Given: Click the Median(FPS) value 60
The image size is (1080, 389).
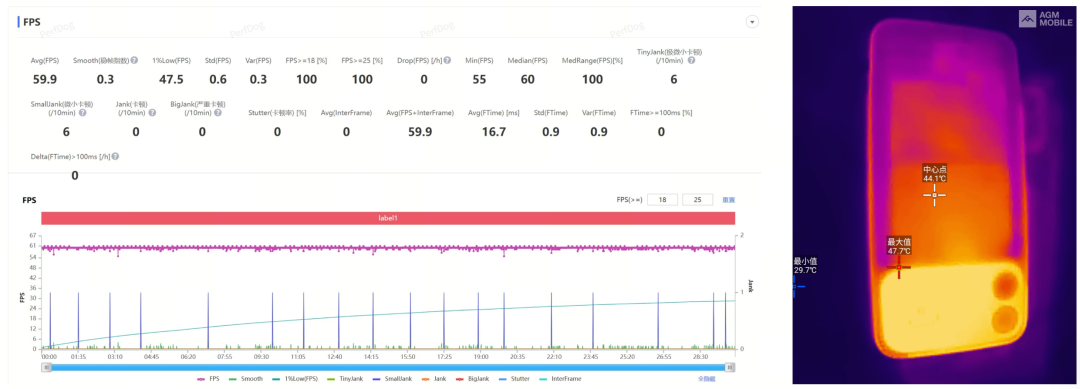Looking at the screenshot, I should pos(528,79).
